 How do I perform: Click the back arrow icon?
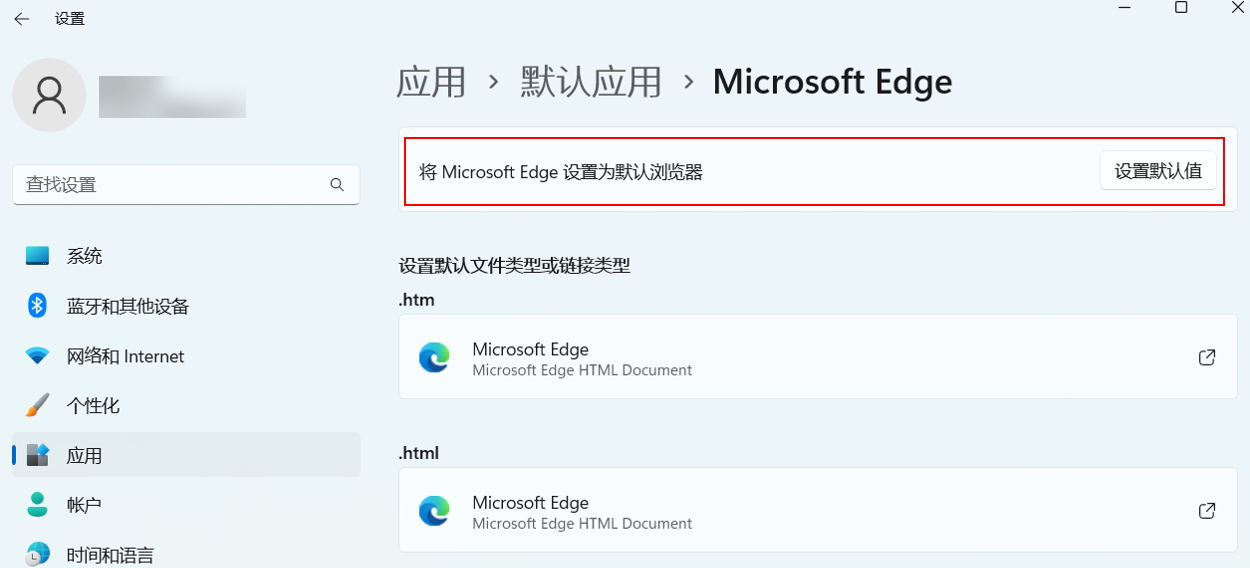pos(21,19)
